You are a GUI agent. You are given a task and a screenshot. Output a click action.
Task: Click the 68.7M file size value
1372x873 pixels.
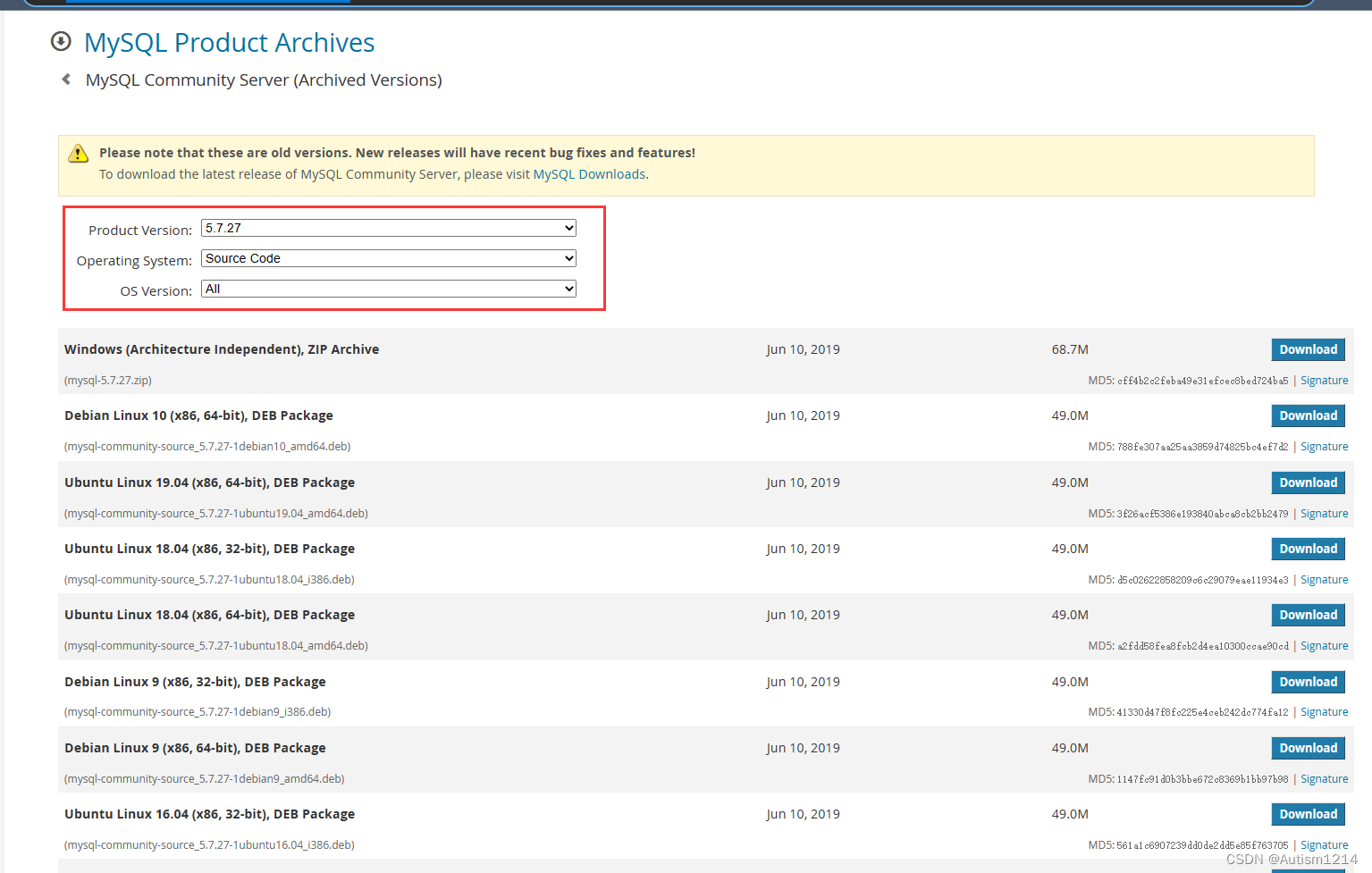click(x=1070, y=349)
